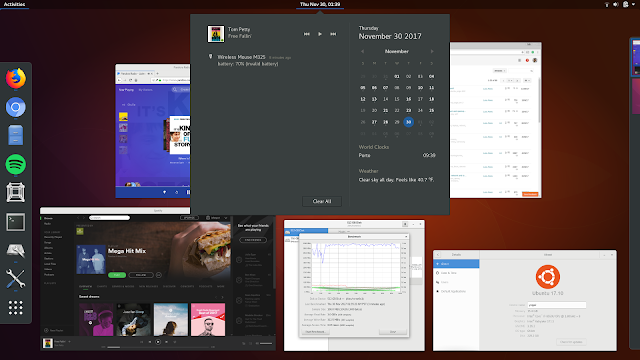Expand the system menu arrow

pos(633,4)
